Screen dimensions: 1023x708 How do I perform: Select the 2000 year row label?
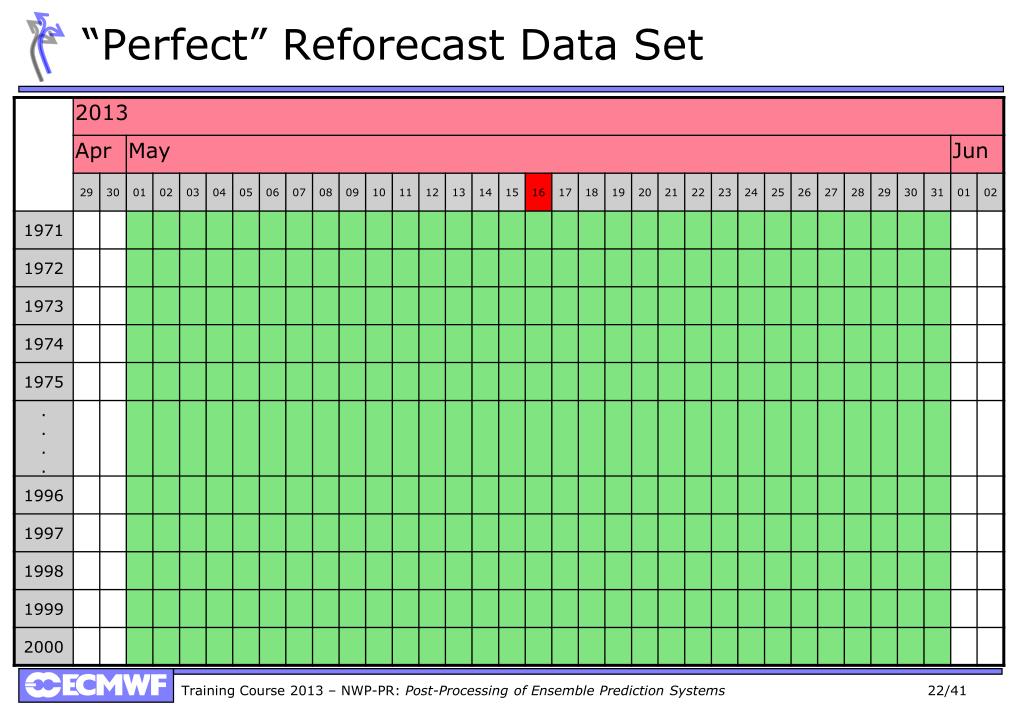(44, 647)
